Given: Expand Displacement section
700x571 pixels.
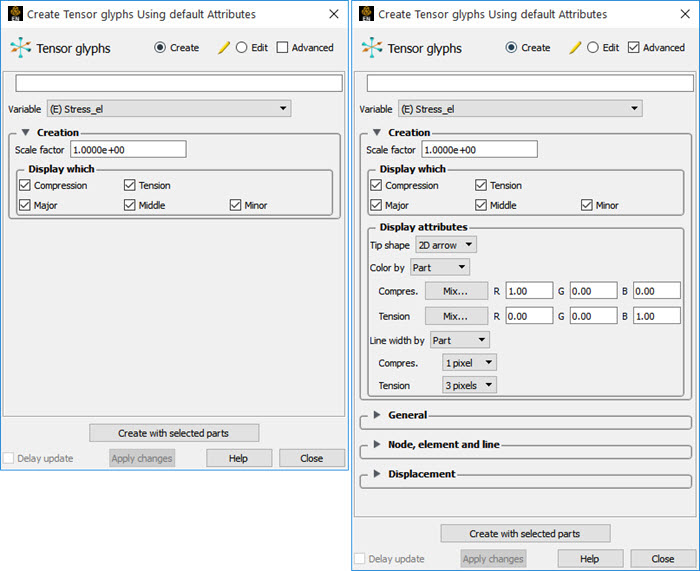Looking at the screenshot, I should [377, 474].
